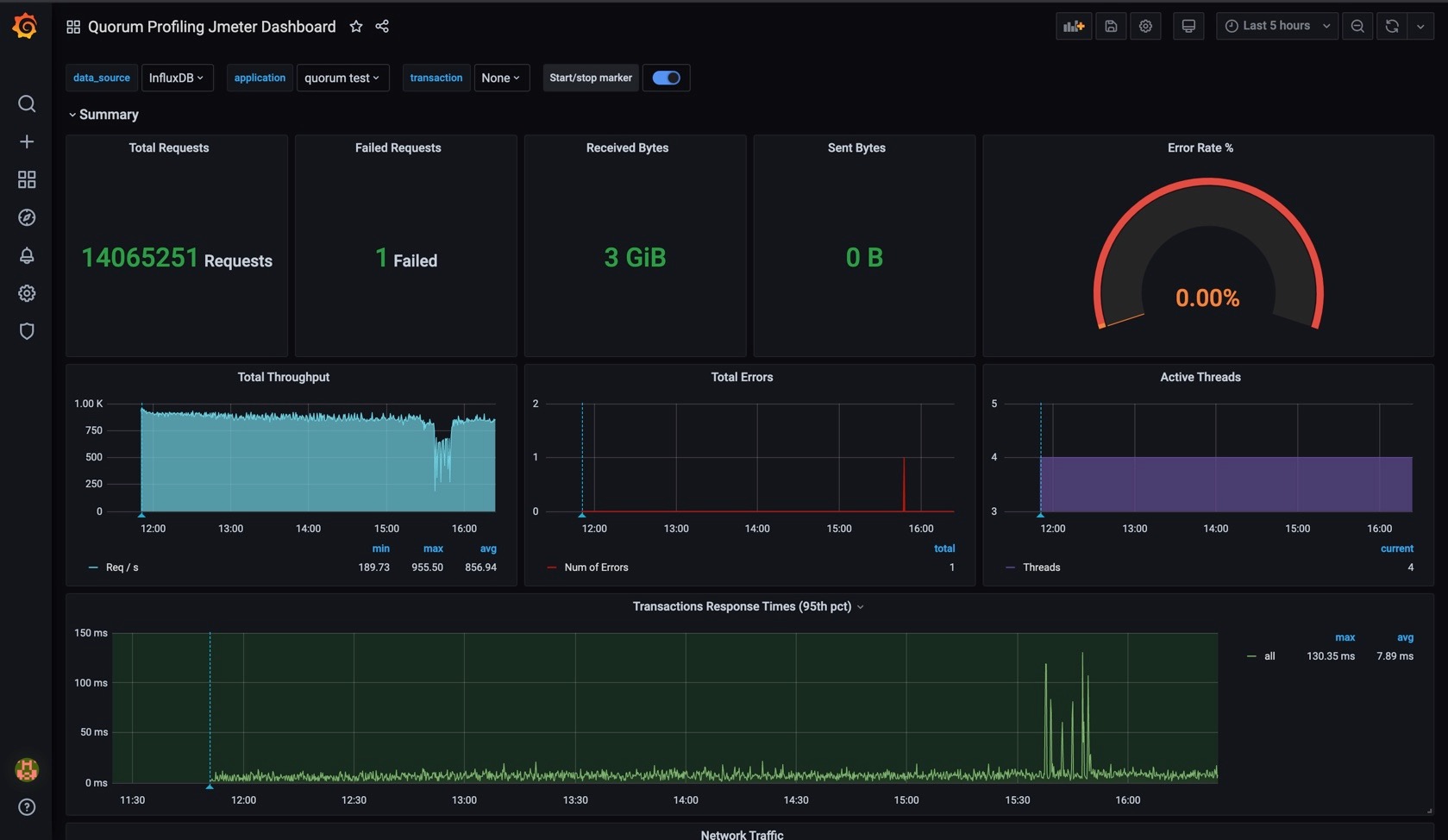
Task: Share the dashboard via share icon
Action: tap(382, 26)
